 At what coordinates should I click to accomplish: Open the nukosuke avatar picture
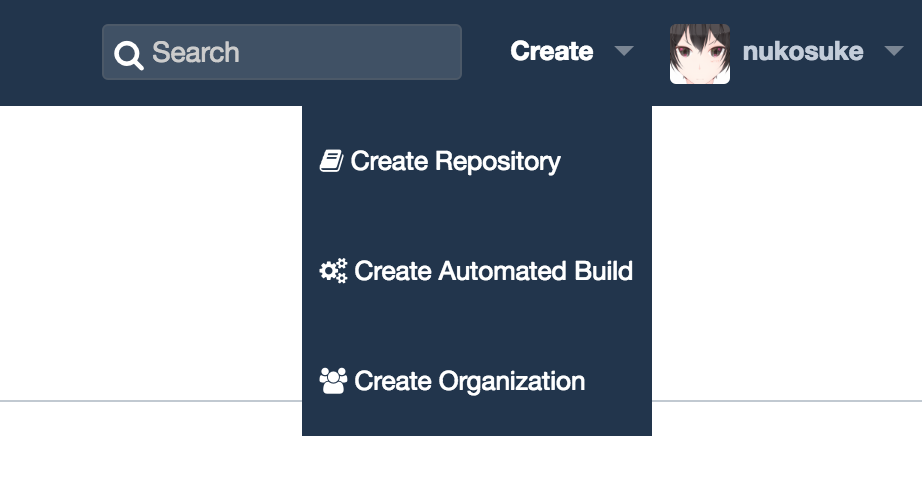(700, 53)
